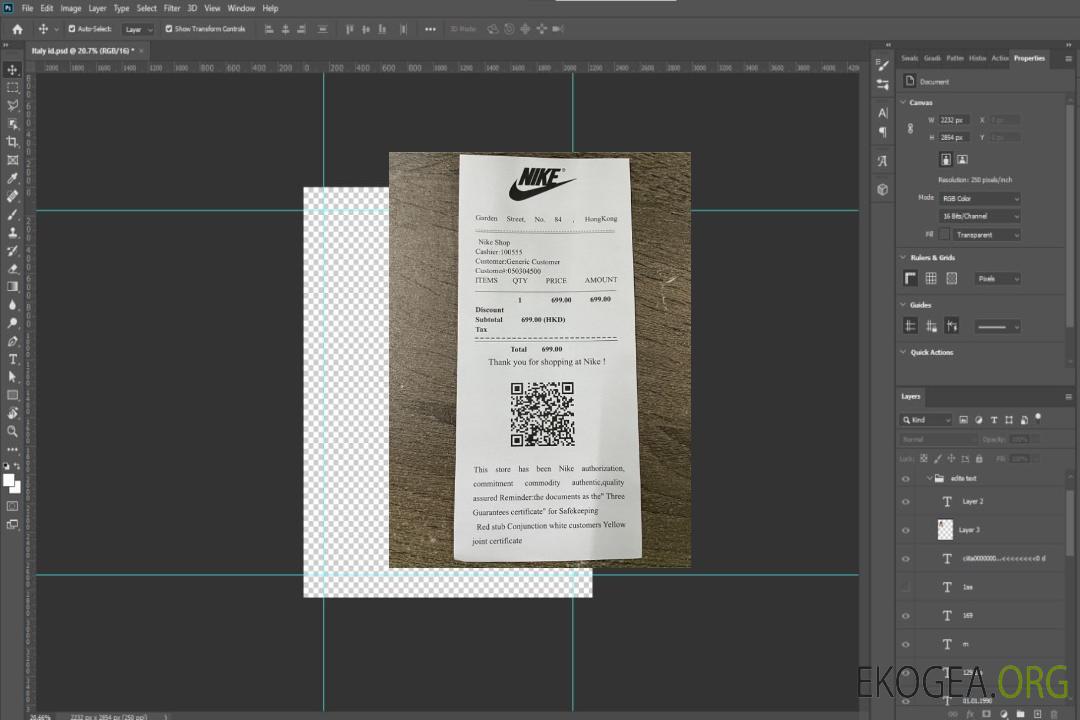Open the Window menu
1080x720 pixels.
point(241,8)
